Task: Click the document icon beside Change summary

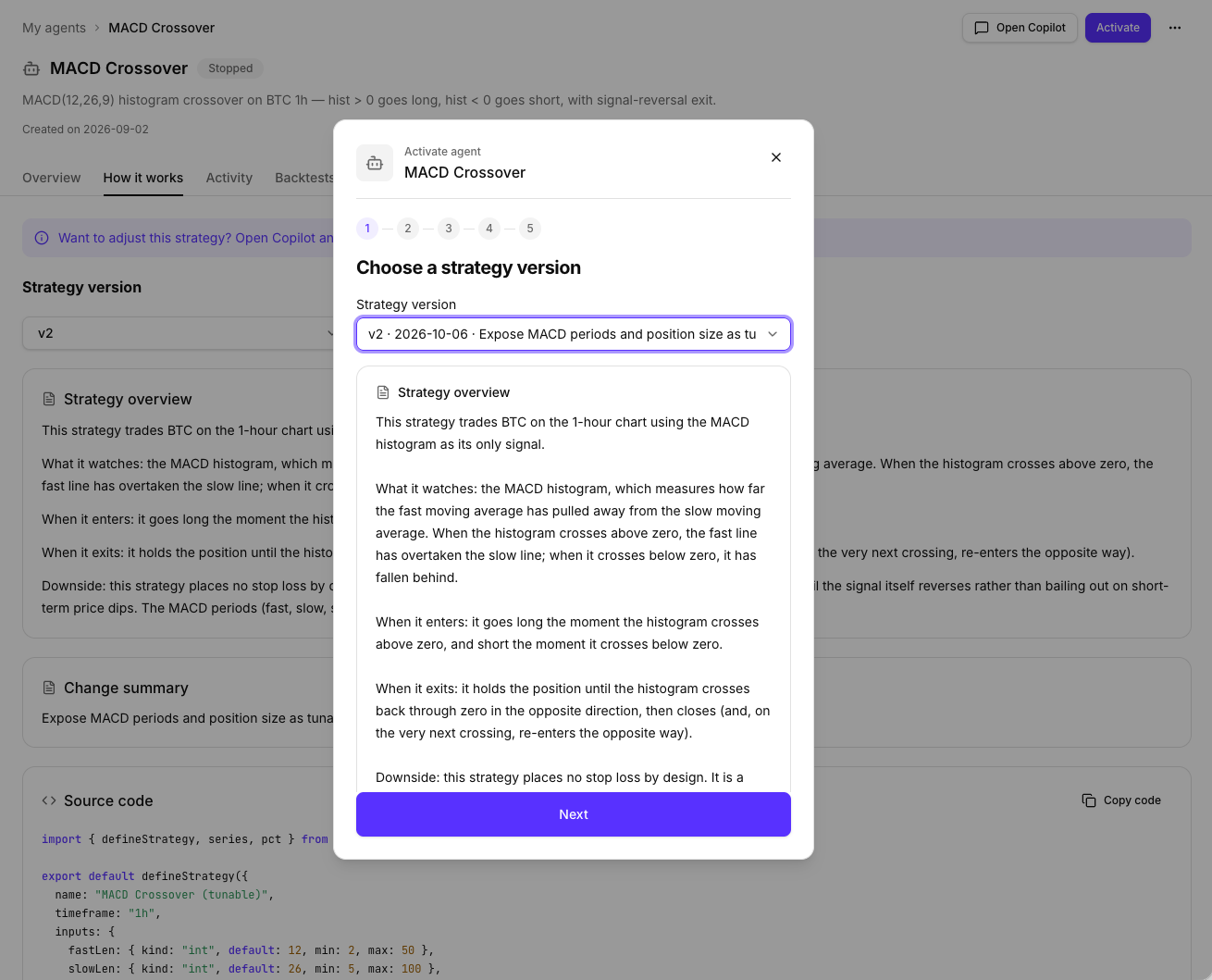Action: [x=49, y=688]
